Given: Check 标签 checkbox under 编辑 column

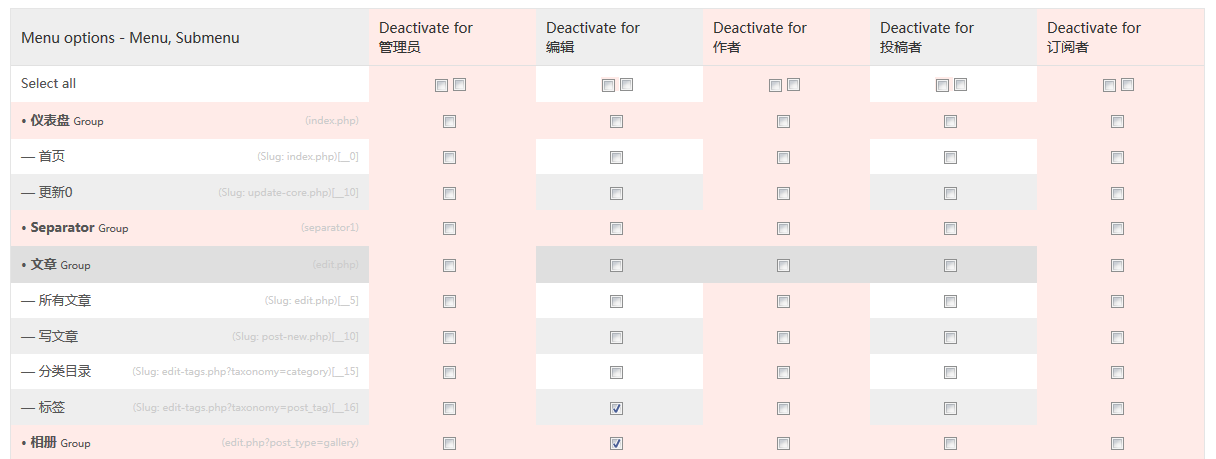Looking at the screenshot, I should (x=616, y=408).
